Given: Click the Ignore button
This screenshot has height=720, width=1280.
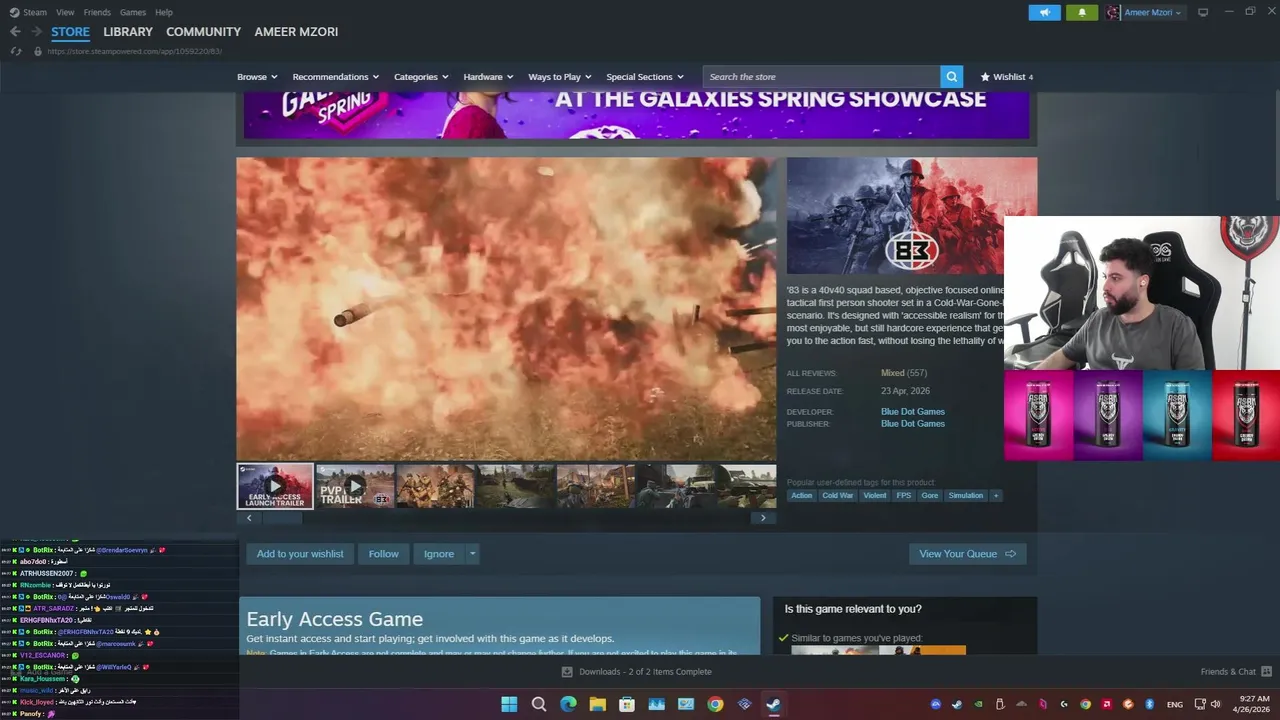Looking at the screenshot, I should tap(438, 554).
